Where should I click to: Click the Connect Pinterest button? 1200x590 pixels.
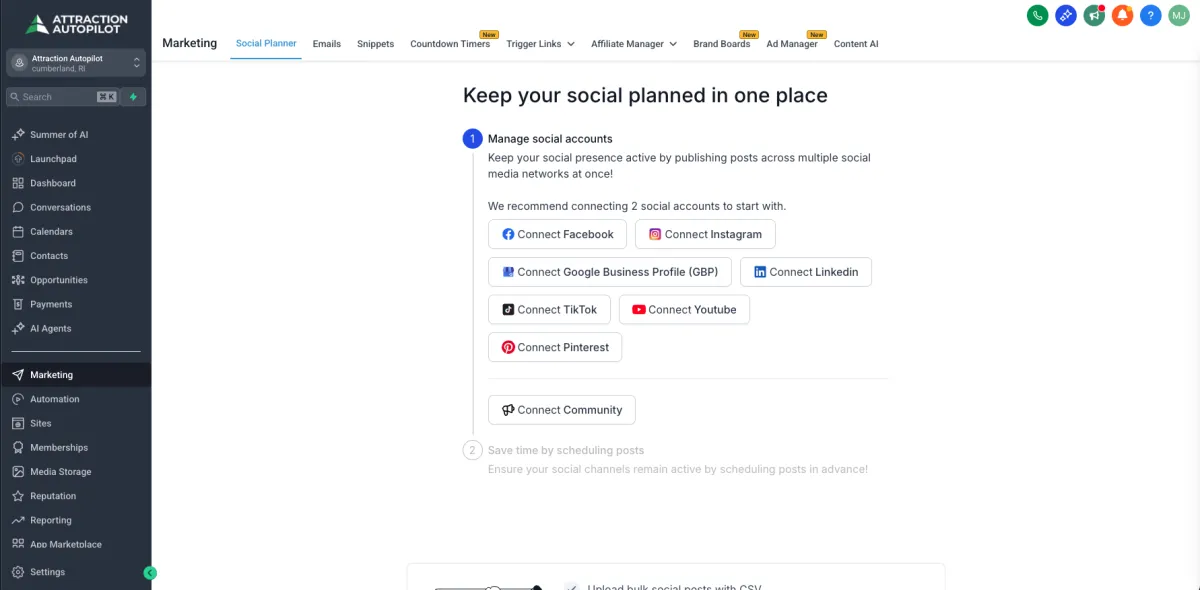555,347
